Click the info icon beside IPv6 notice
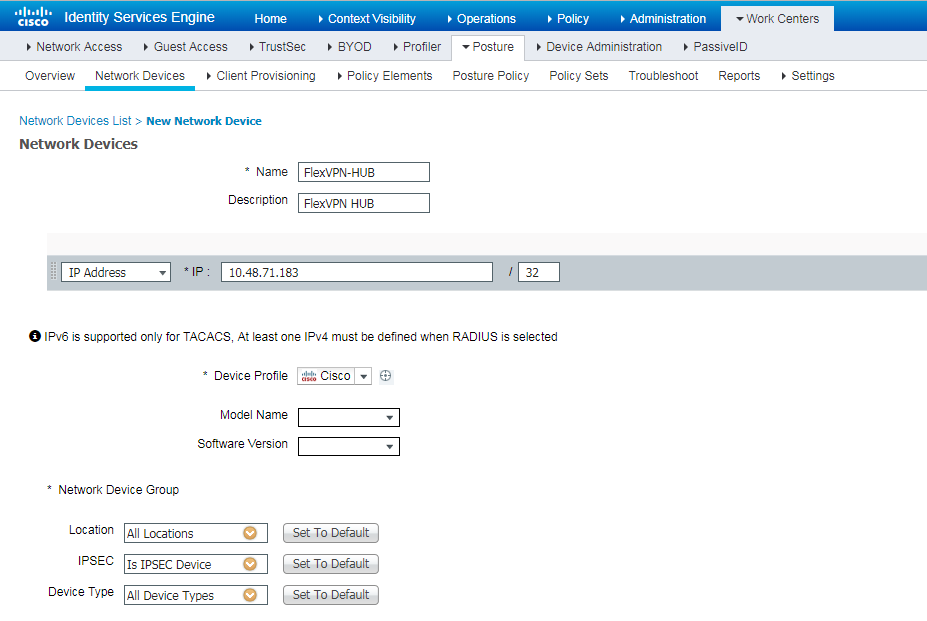The image size is (927, 621). [x=35, y=336]
